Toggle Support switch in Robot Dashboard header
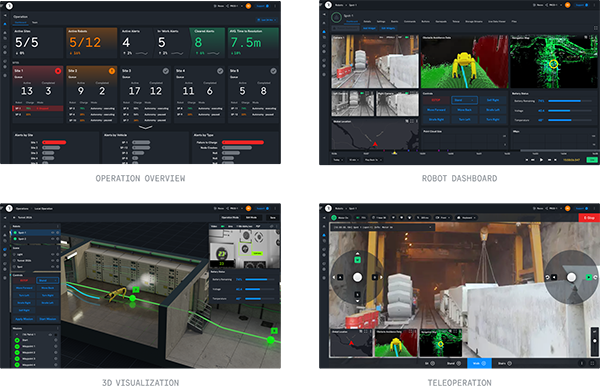 [587, 5]
